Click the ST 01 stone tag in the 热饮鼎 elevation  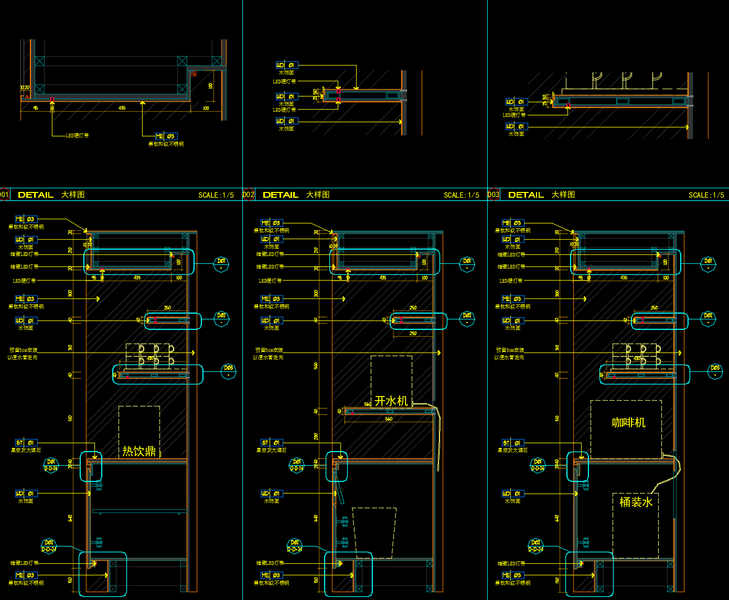coord(27,443)
